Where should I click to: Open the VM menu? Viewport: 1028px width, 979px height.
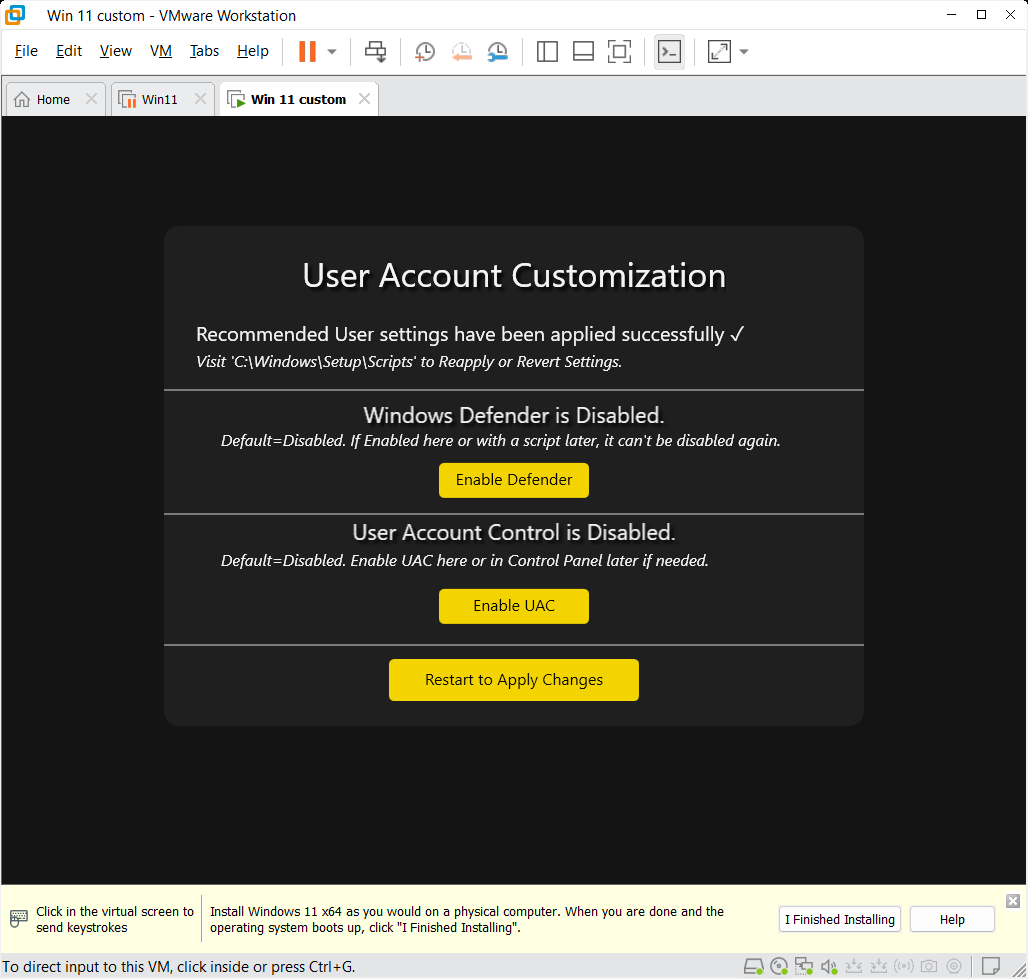coord(161,50)
